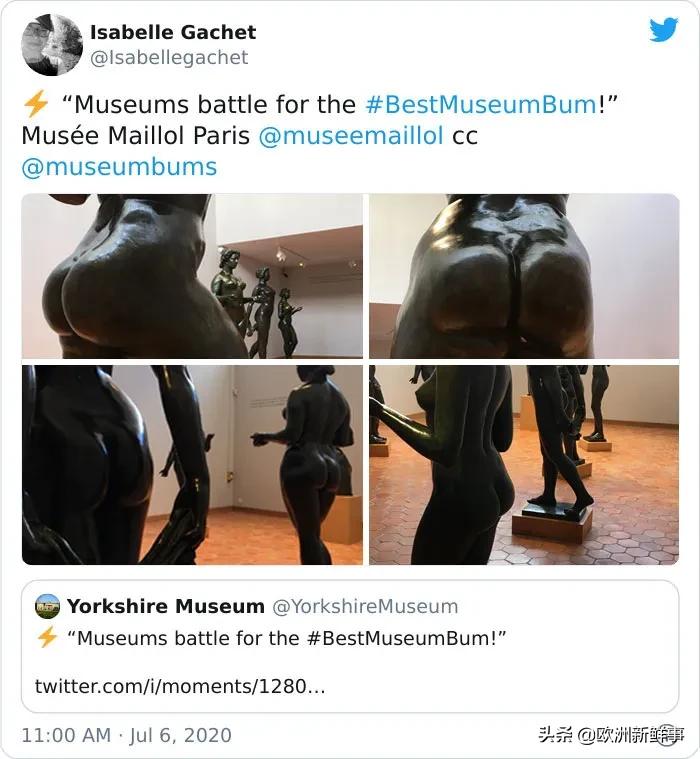The width and height of the screenshot is (700, 759).
Task: View the top-left sculpture photo
Action: pos(192,276)
